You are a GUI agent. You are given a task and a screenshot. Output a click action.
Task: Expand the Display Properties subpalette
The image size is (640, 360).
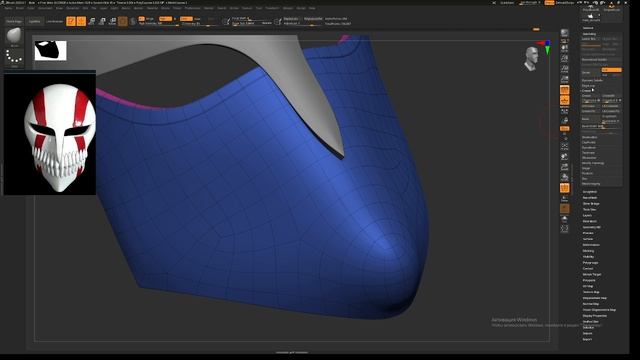pos(595,316)
